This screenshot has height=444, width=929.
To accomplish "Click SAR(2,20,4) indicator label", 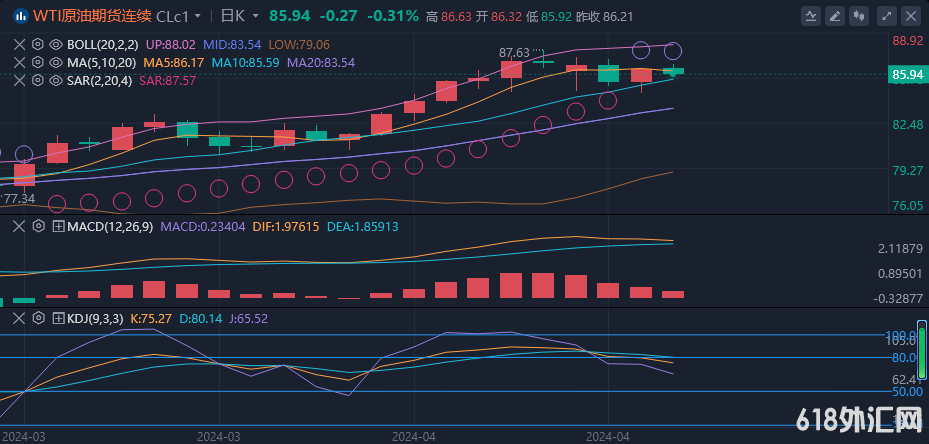I will click(99, 80).
